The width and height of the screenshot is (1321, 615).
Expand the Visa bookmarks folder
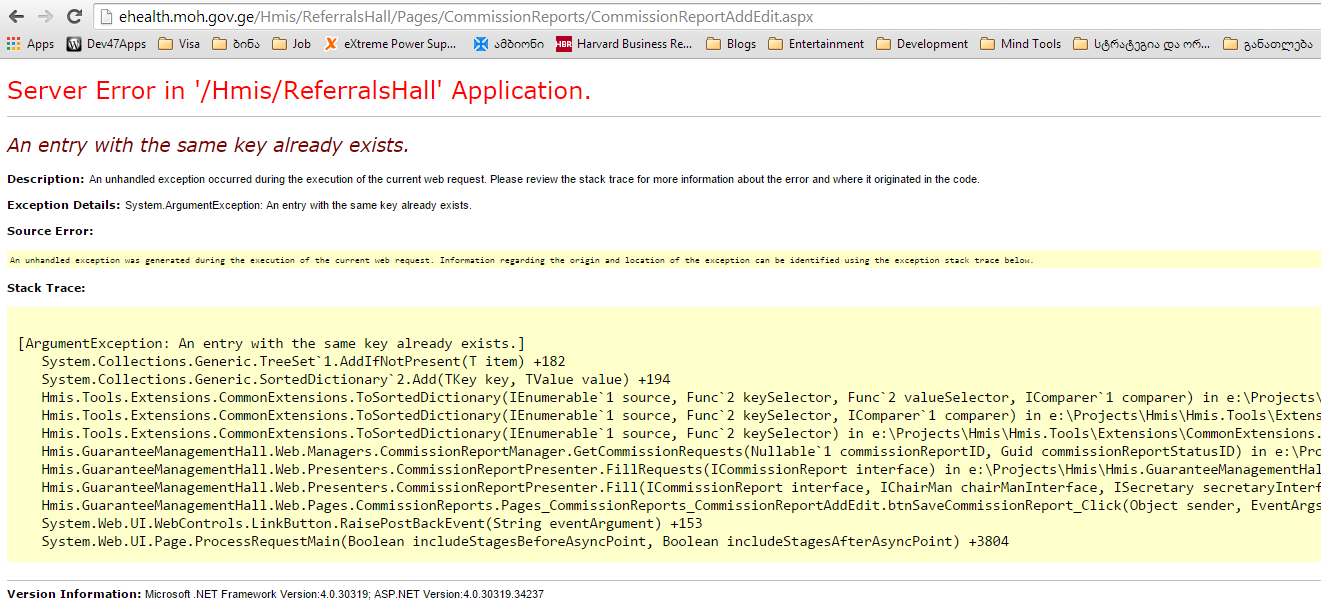(x=179, y=44)
